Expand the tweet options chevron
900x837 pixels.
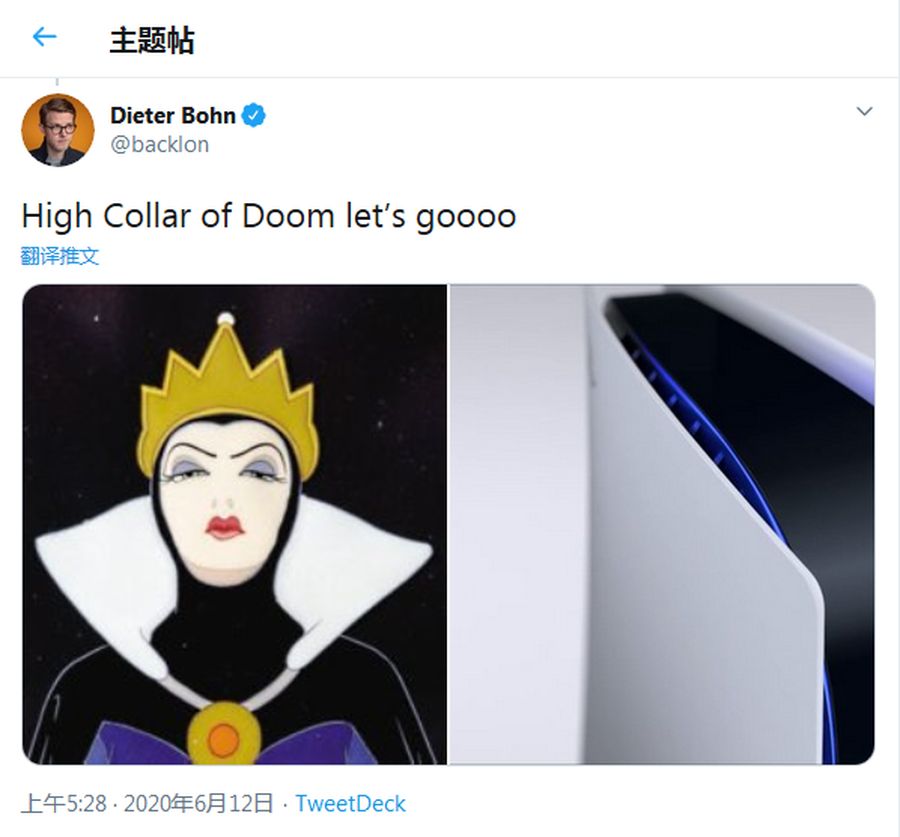[864, 111]
